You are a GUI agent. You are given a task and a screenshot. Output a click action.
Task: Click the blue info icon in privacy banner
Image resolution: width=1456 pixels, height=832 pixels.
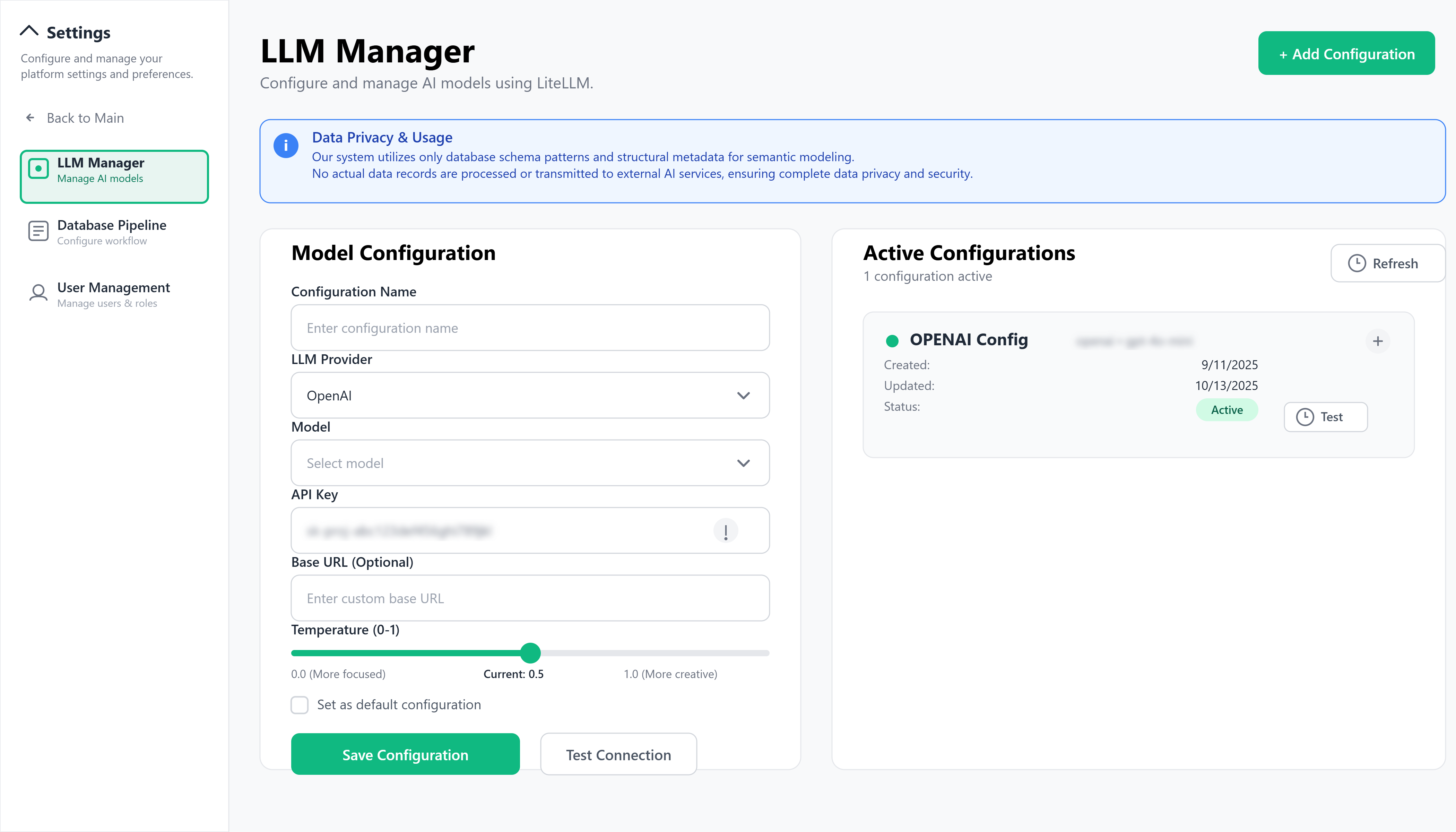tap(286, 145)
